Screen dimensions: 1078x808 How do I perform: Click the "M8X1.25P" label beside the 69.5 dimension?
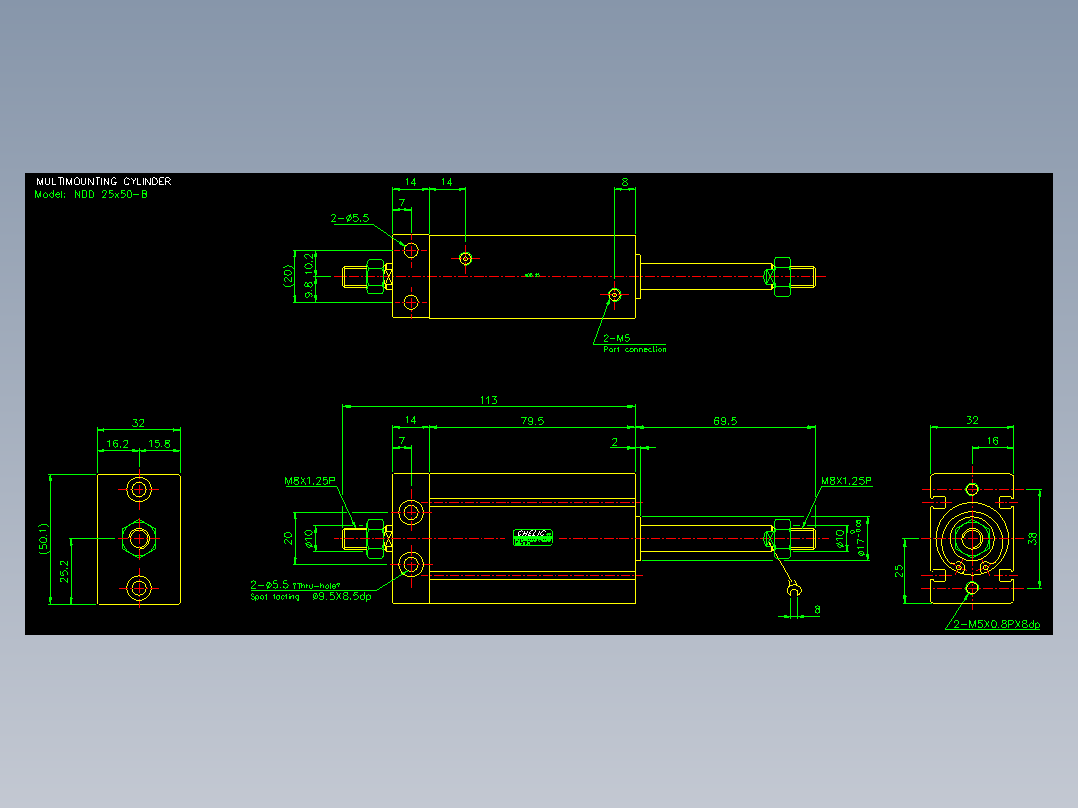click(846, 481)
